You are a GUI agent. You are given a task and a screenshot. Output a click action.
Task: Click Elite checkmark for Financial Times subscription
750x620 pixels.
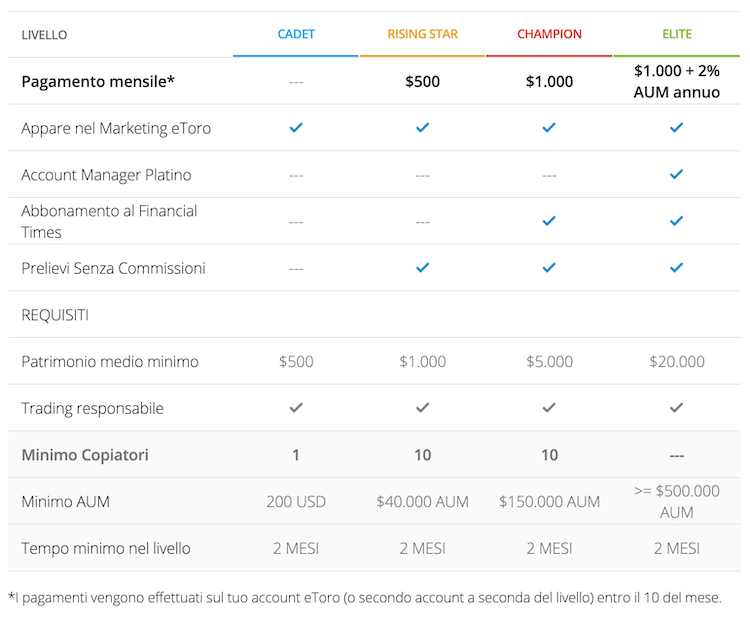(x=676, y=221)
